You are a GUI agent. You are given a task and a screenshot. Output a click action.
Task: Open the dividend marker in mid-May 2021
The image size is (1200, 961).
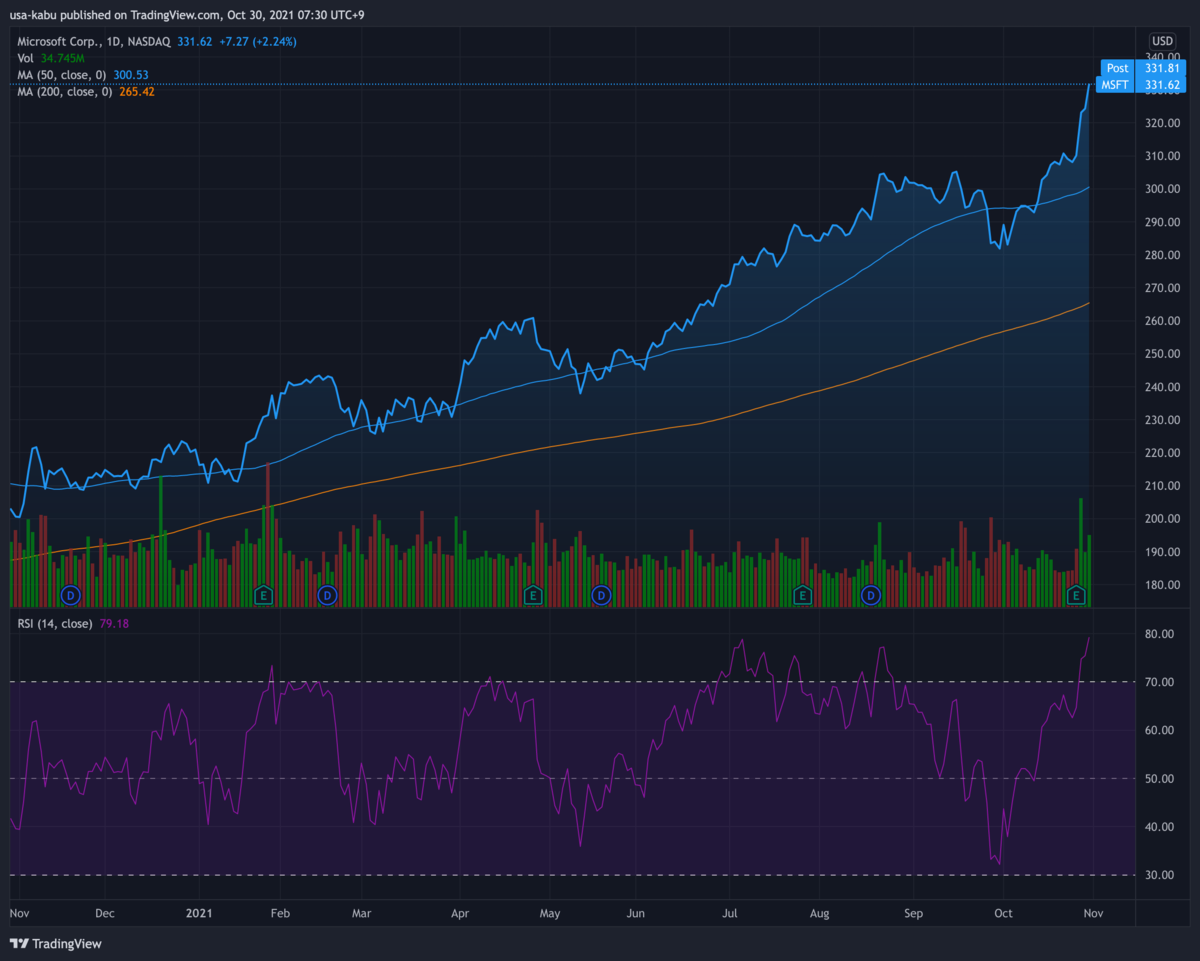point(601,595)
